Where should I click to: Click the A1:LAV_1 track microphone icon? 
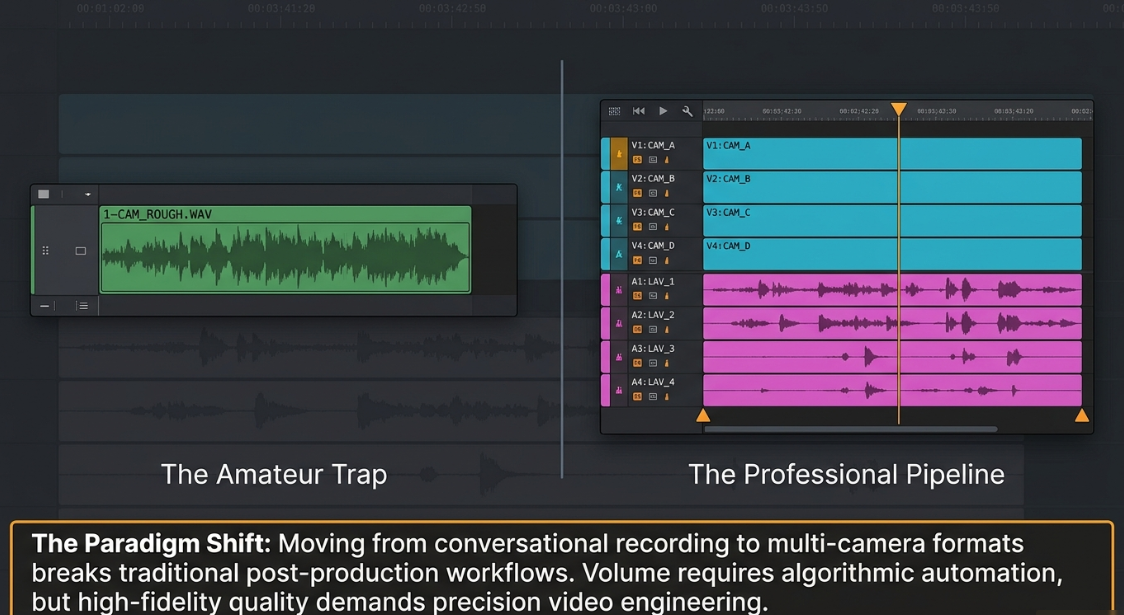pyautogui.click(x=619, y=290)
